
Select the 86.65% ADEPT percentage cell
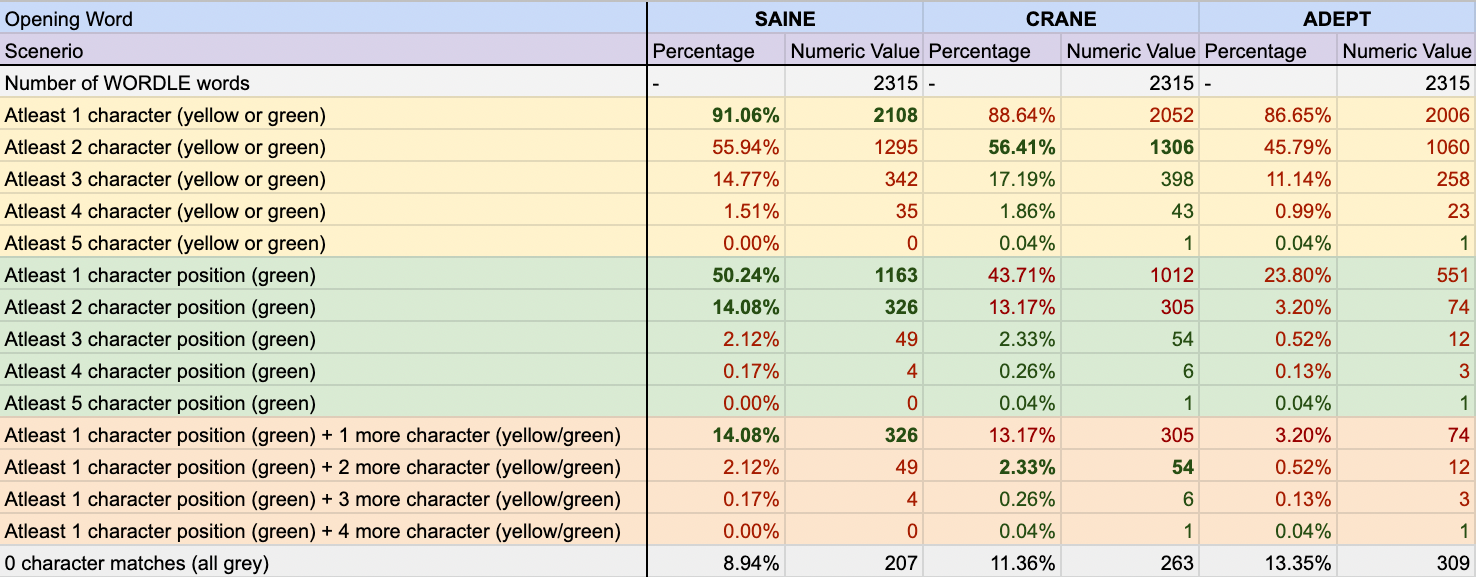pyautogui.click(x=1299, y=115)
